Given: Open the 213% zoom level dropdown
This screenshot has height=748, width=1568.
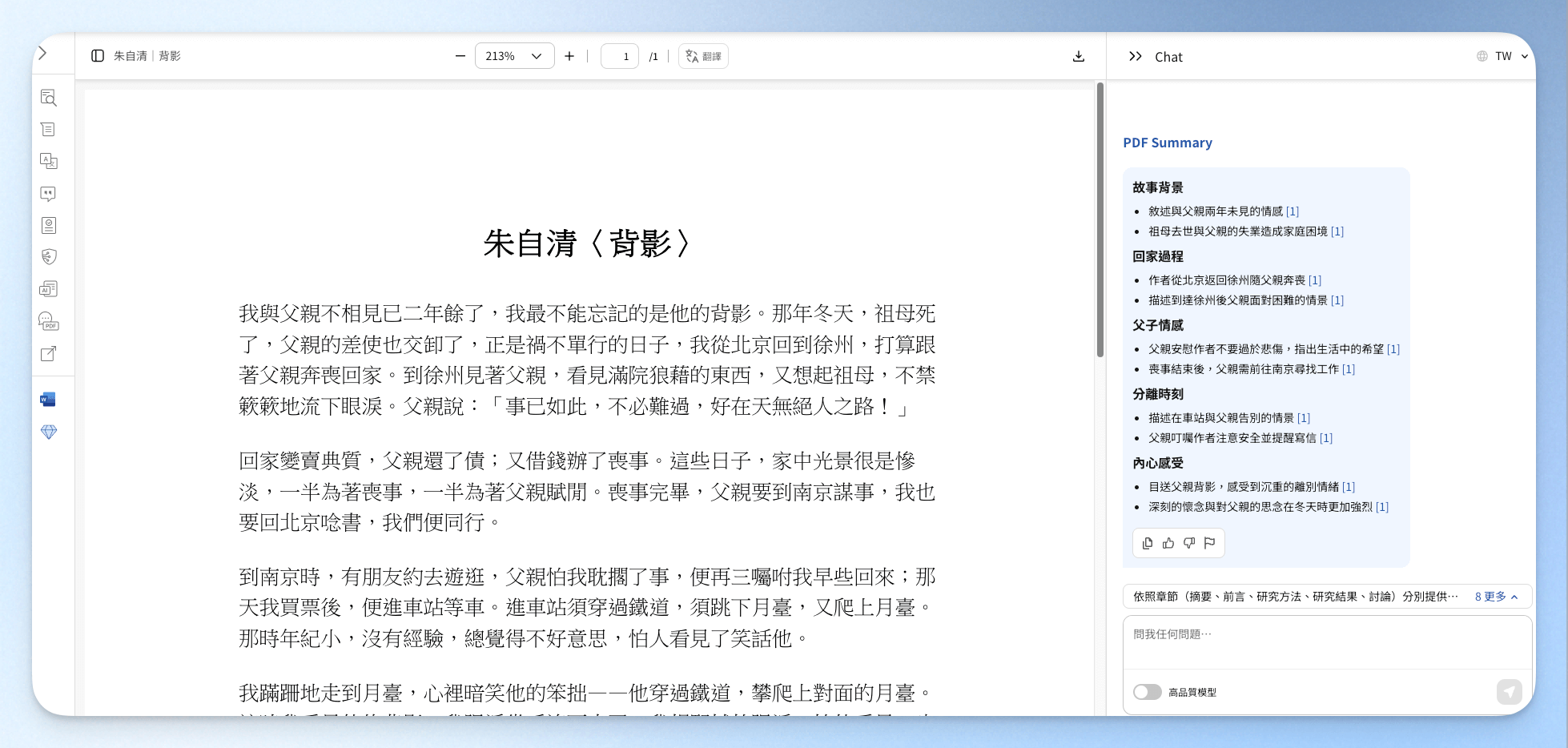Looking at the screenshot, I should 514,56.
